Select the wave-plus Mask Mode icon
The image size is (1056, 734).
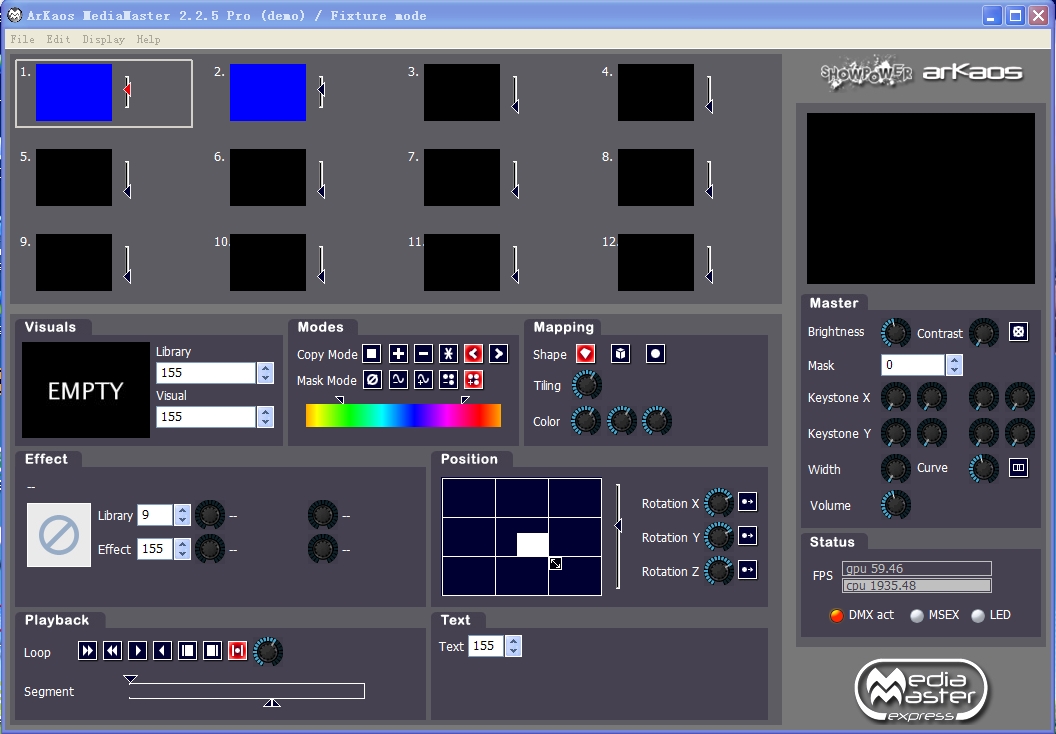click(x=423, y=380)
